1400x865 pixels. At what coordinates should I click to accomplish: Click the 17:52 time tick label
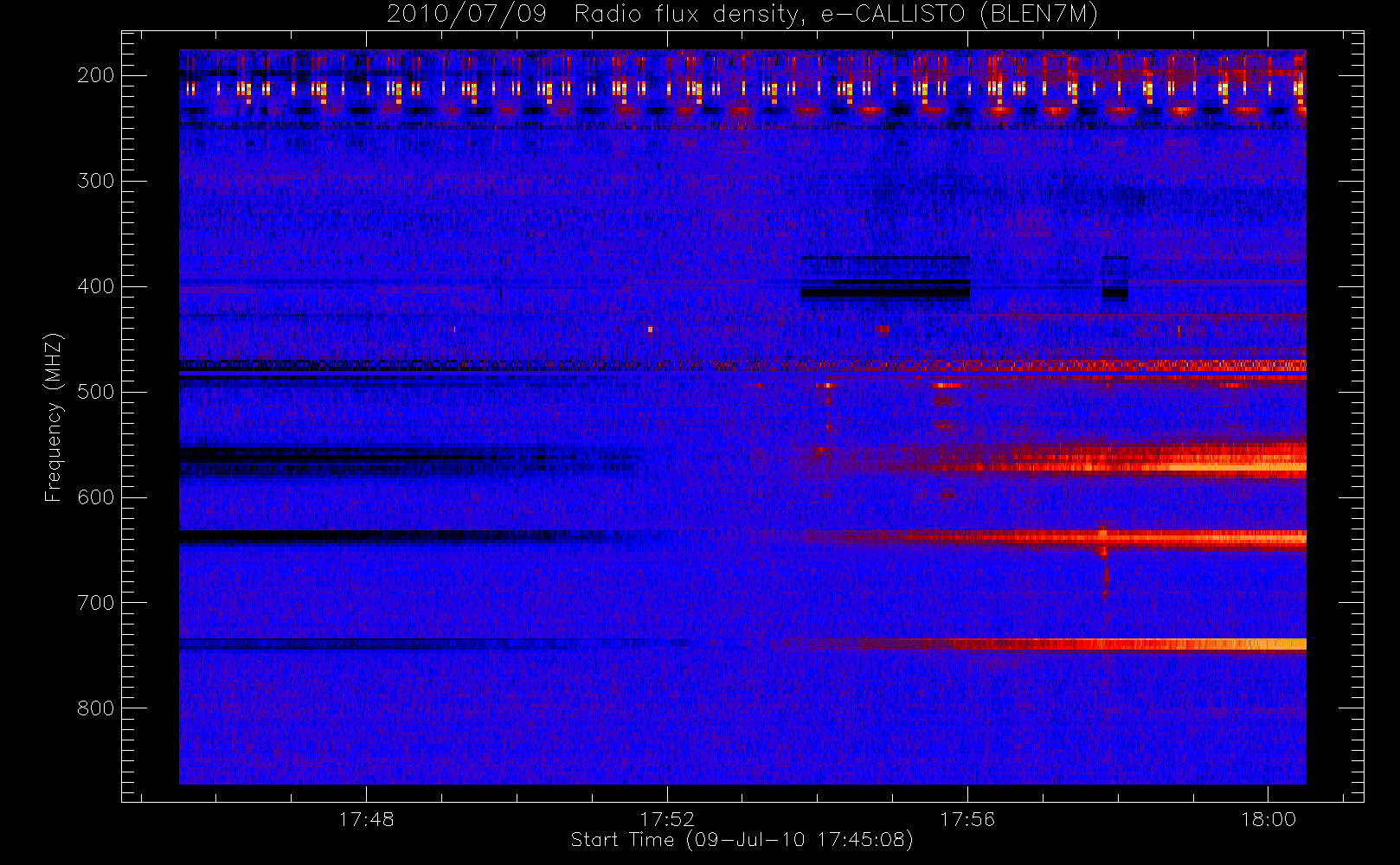667,819
